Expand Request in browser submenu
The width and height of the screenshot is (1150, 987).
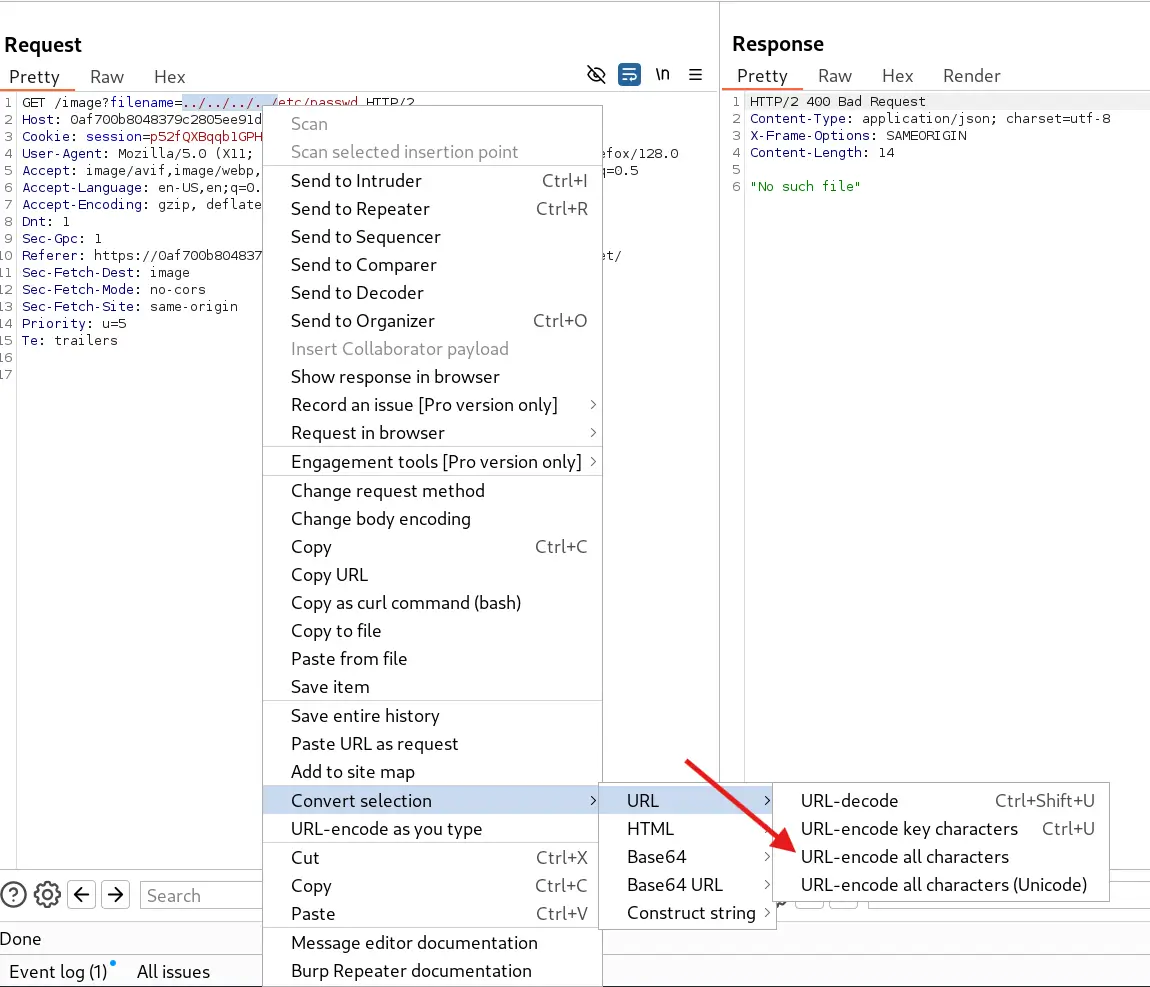pos(432,433)
